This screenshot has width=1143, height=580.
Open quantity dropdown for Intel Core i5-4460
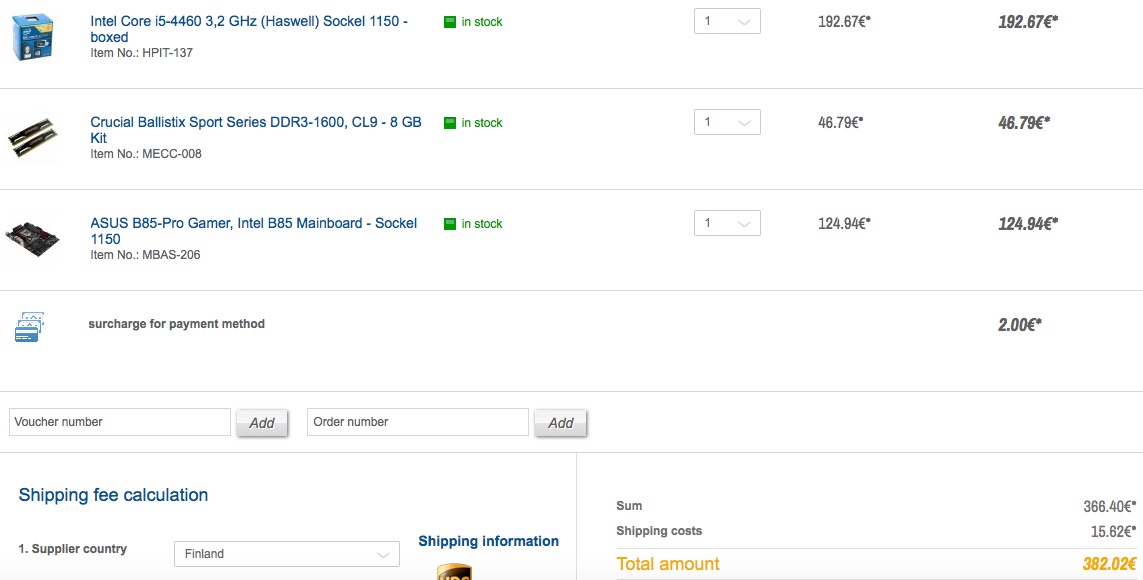click(x=727, y=21)
